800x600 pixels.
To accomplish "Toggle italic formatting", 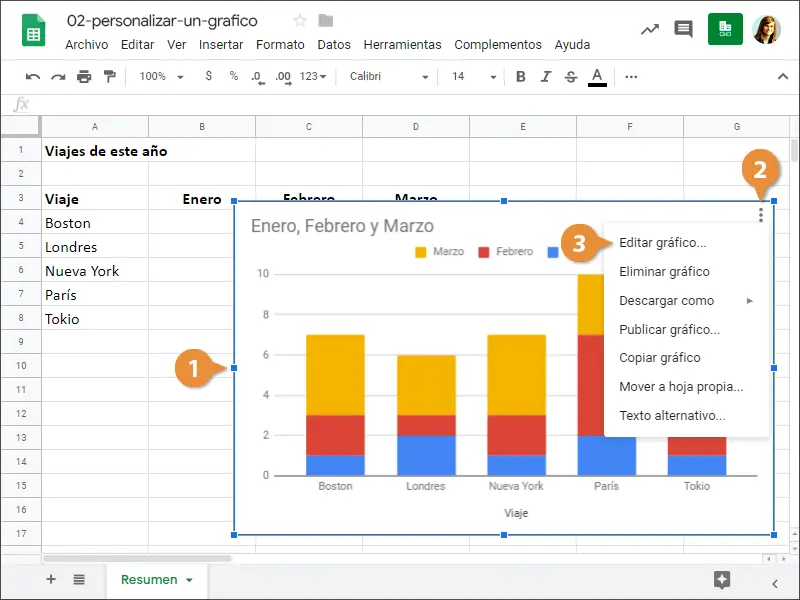I will 545,77.
